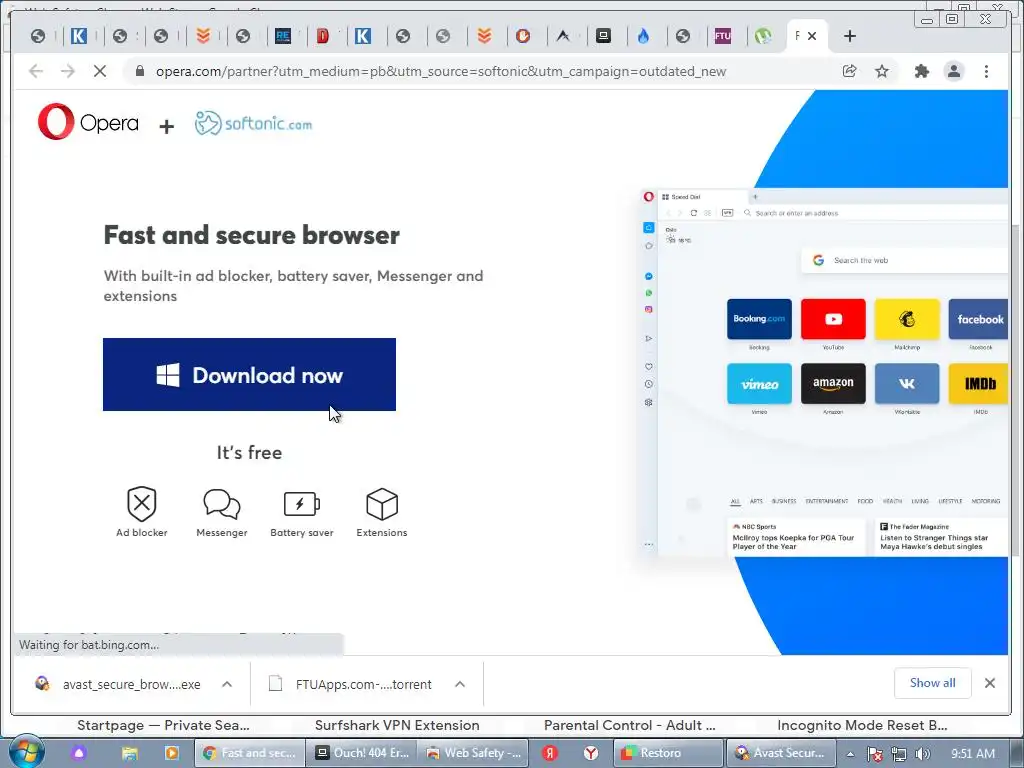The image size is (1024, 768).
Task: Share this page via the share icon
Action: tap(850, 71)
